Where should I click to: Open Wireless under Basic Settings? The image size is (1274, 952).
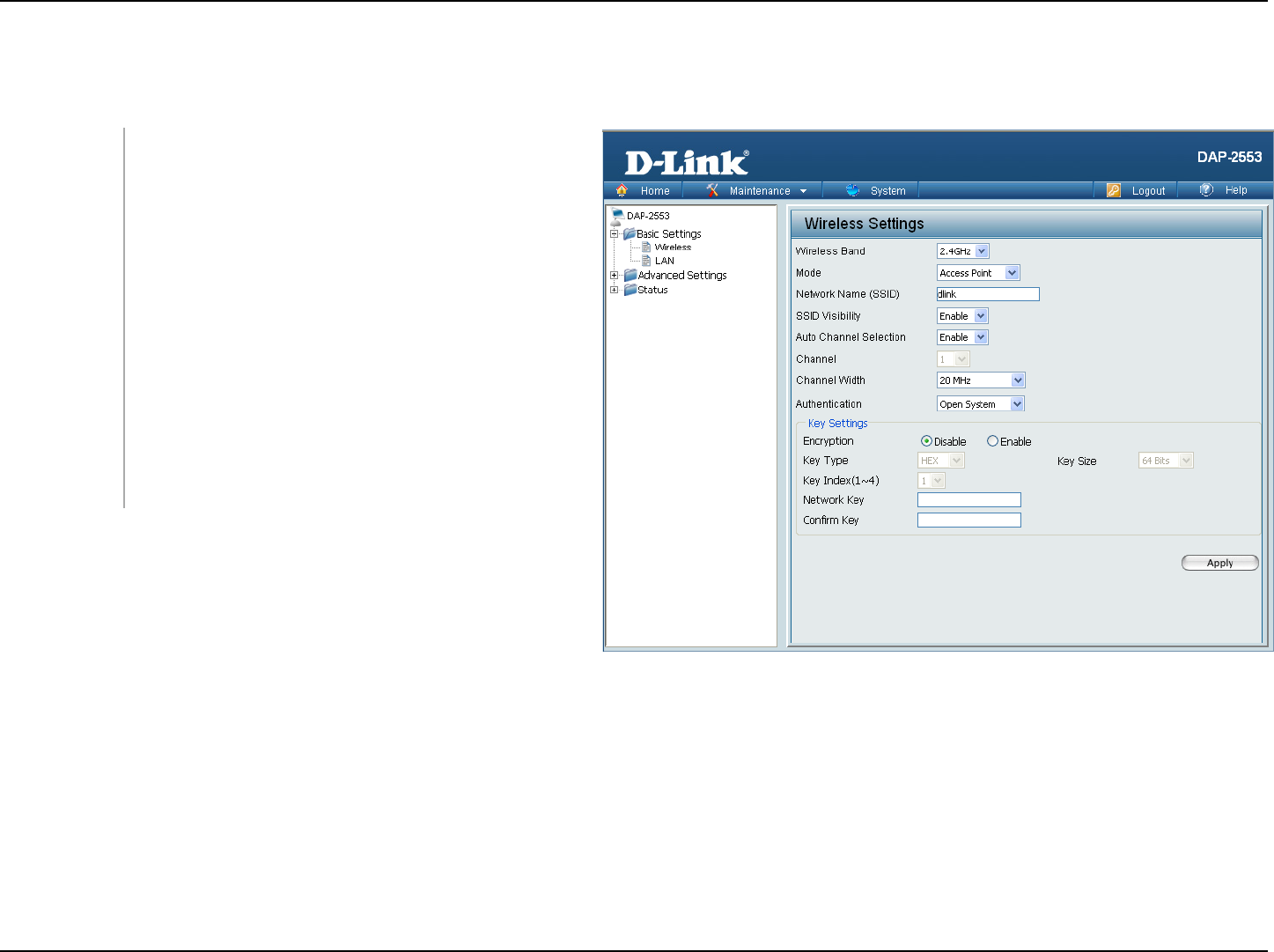click(673, 247)
